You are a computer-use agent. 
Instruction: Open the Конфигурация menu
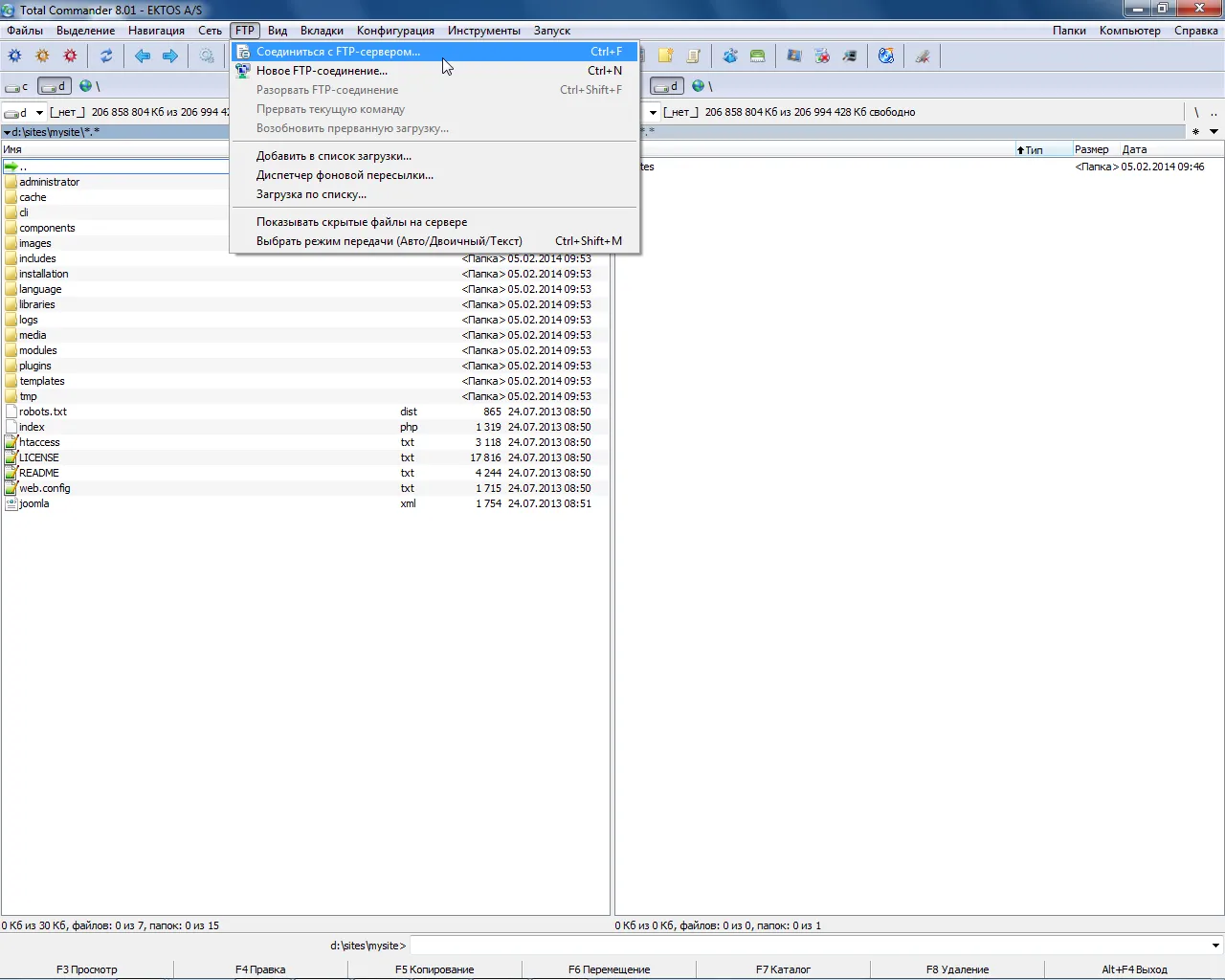395,31
